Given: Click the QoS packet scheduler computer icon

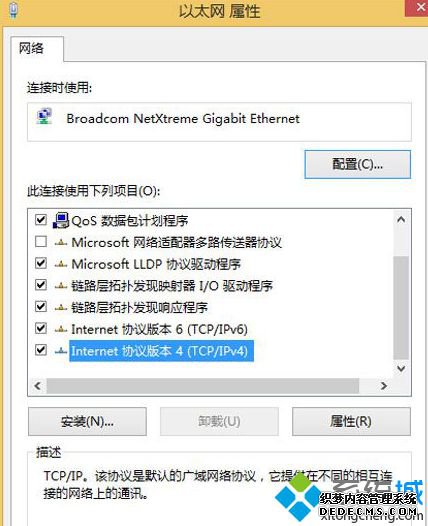Looking at the screenshot, I should tap(61, 220).
